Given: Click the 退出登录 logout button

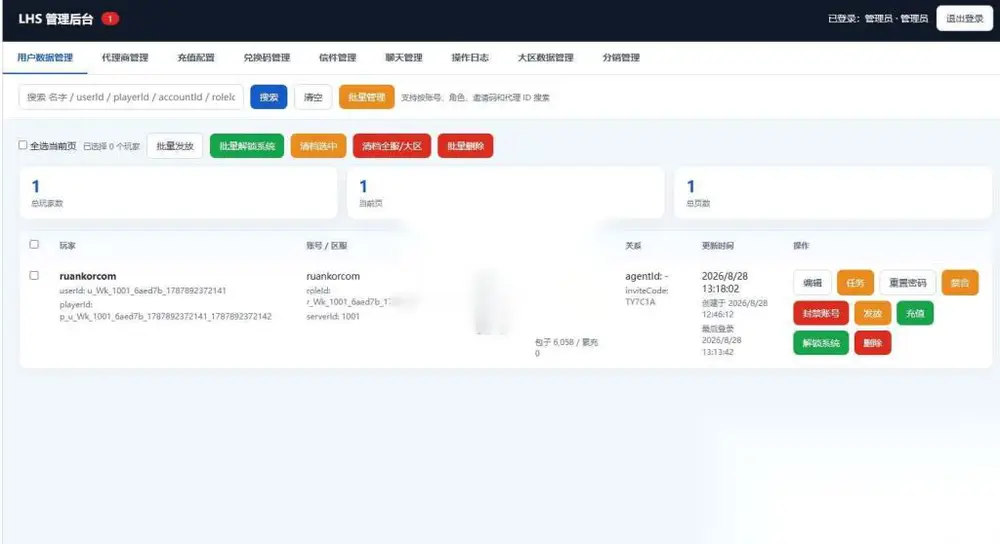Looking at the screenshot, I should (964, 18).
